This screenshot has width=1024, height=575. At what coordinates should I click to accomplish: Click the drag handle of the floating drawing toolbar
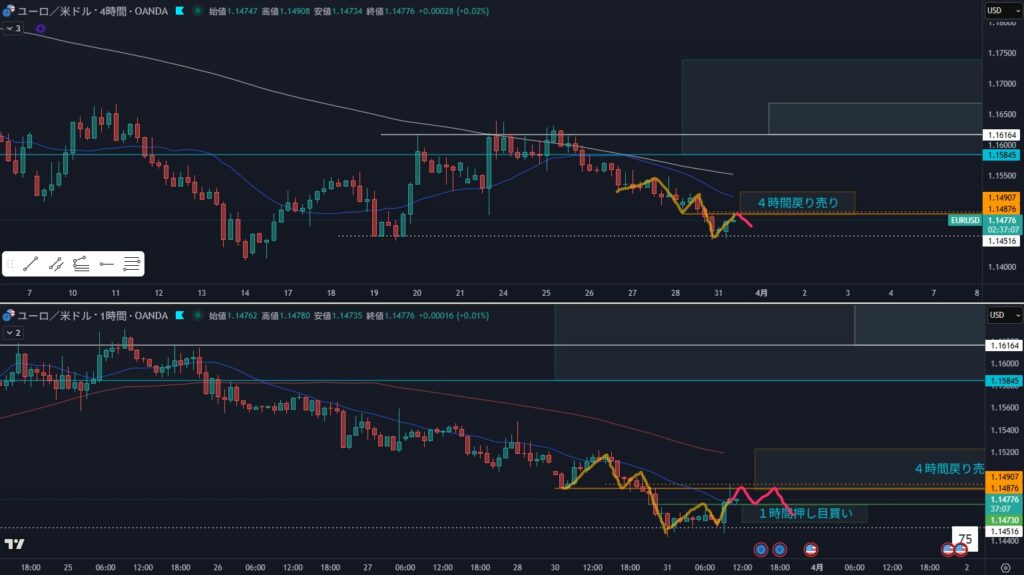(x=11, y=264)
